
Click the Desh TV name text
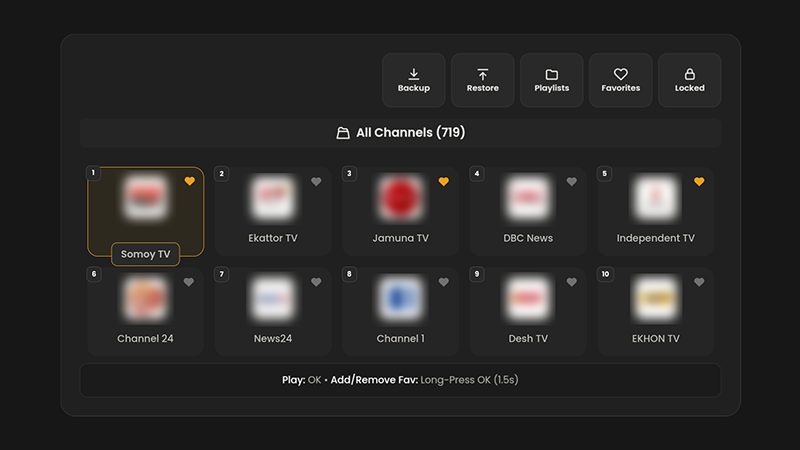pyautogui.click(x=528, y=339)
